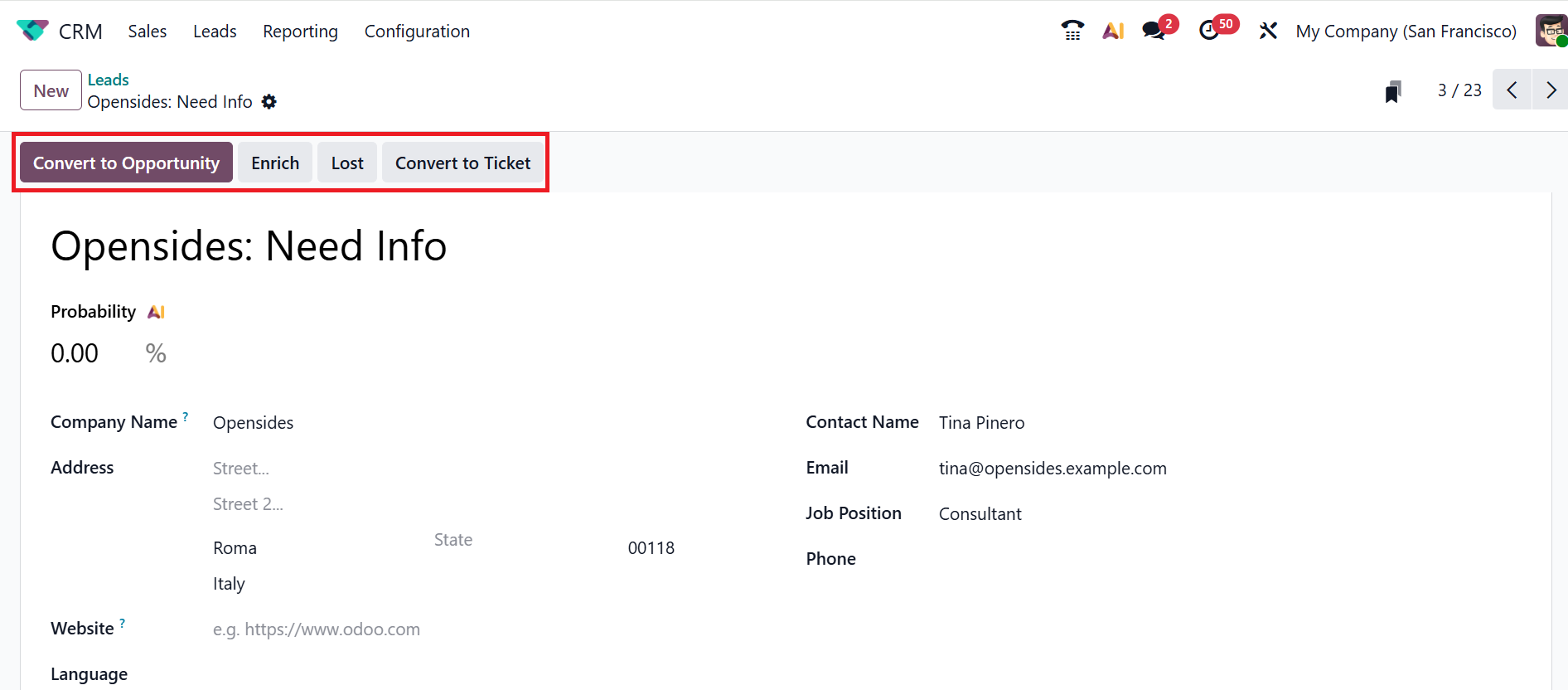Open the activities clock icon
The height and width of the screenshot is (690, 1568).
[x=1209, y=31]
